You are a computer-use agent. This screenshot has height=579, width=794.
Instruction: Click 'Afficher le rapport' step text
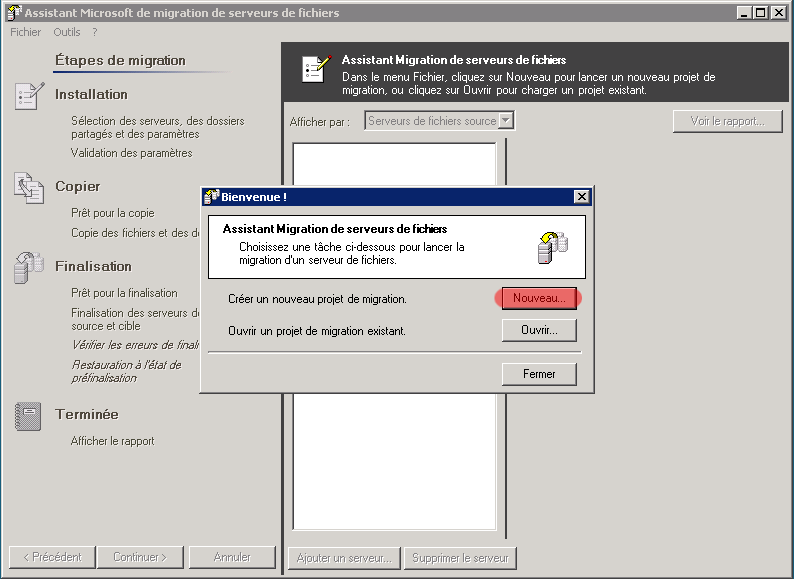(x=112, y=441)
